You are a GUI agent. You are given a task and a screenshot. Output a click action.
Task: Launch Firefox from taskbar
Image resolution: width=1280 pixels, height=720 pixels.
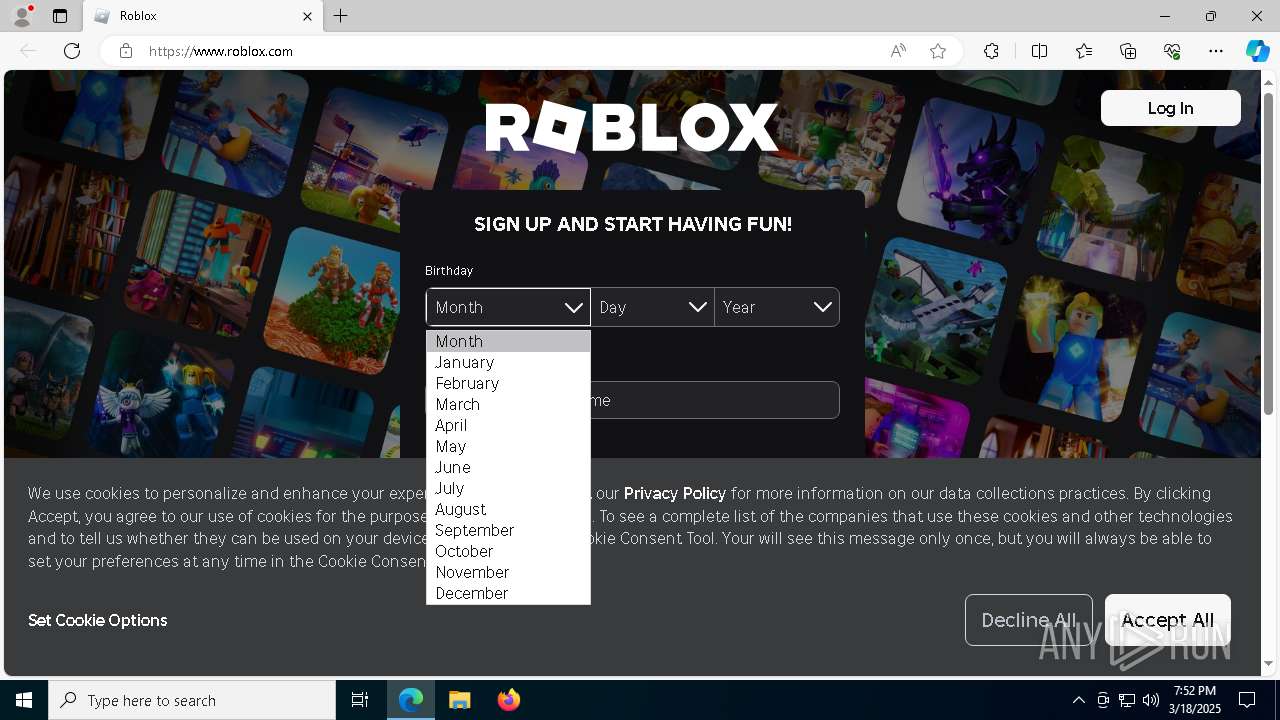tap(509, 700)
